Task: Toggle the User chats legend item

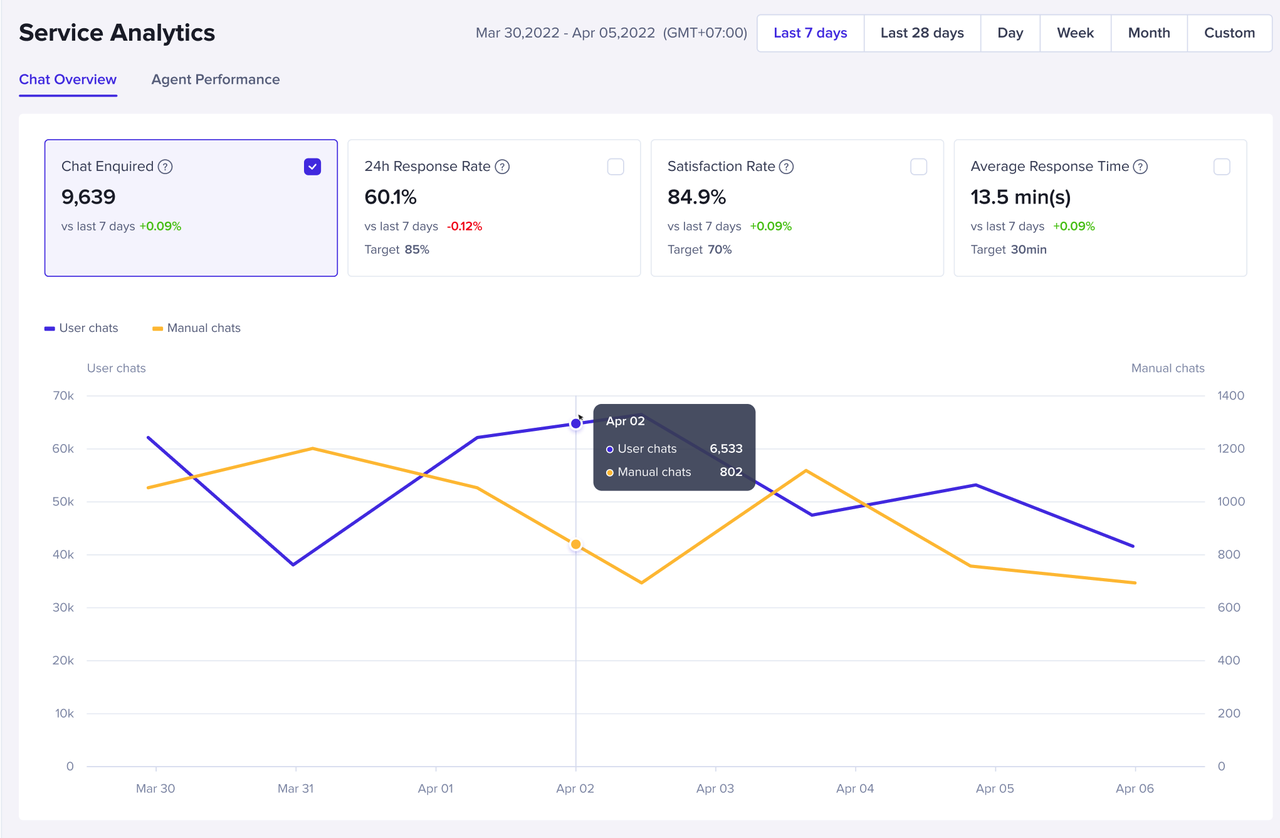Action: tap(81, 328)
